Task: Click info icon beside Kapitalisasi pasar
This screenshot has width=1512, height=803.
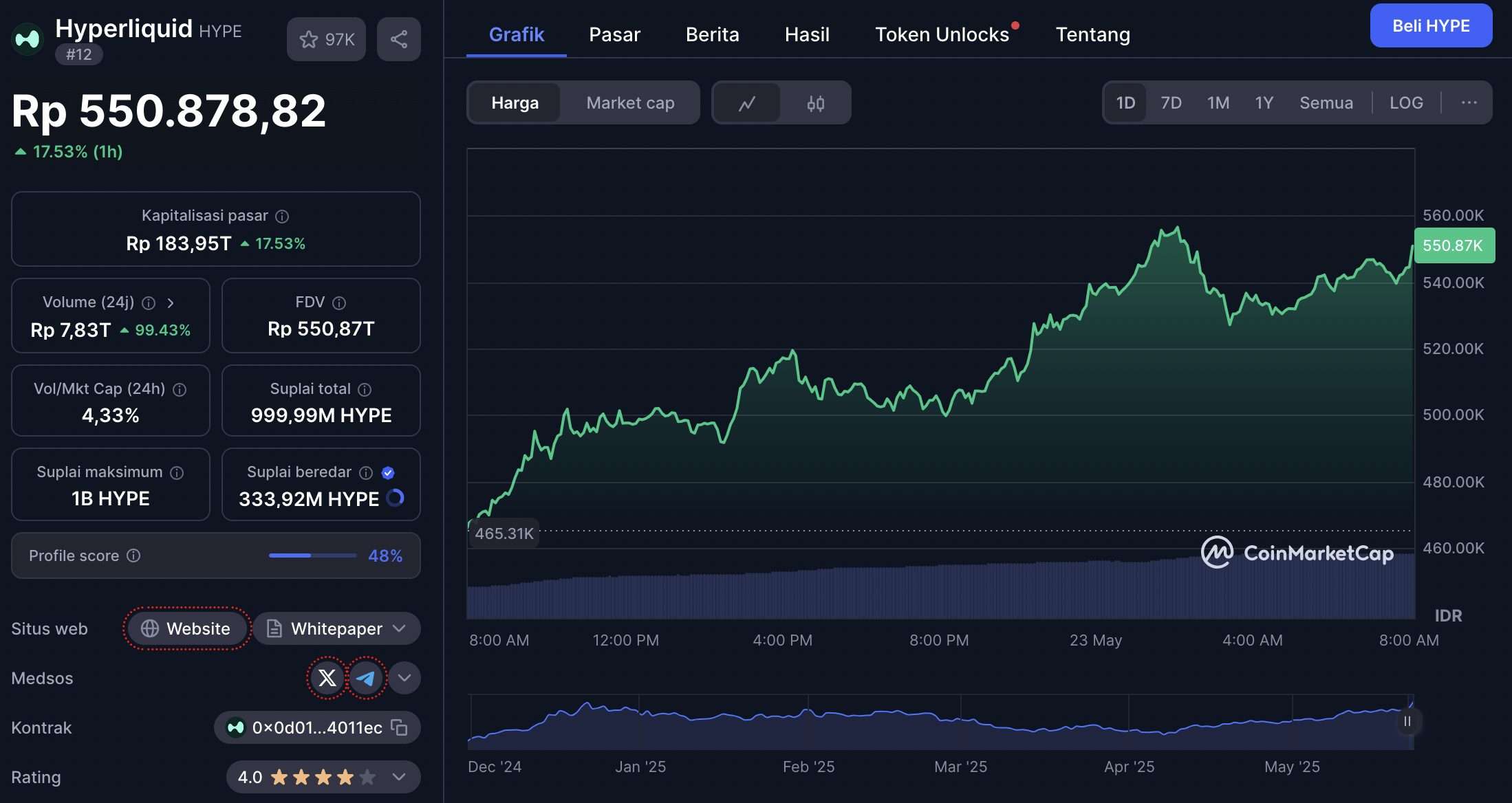Action: pos(282,217)
